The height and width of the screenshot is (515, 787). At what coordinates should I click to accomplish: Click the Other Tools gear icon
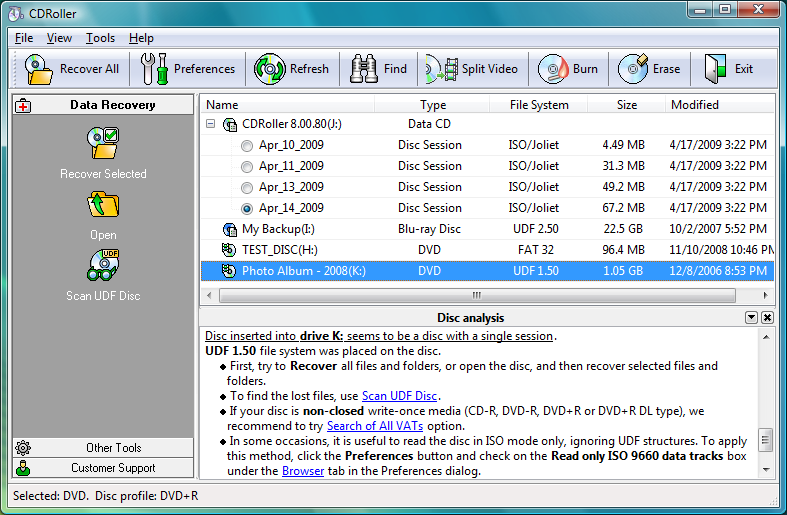23,447
